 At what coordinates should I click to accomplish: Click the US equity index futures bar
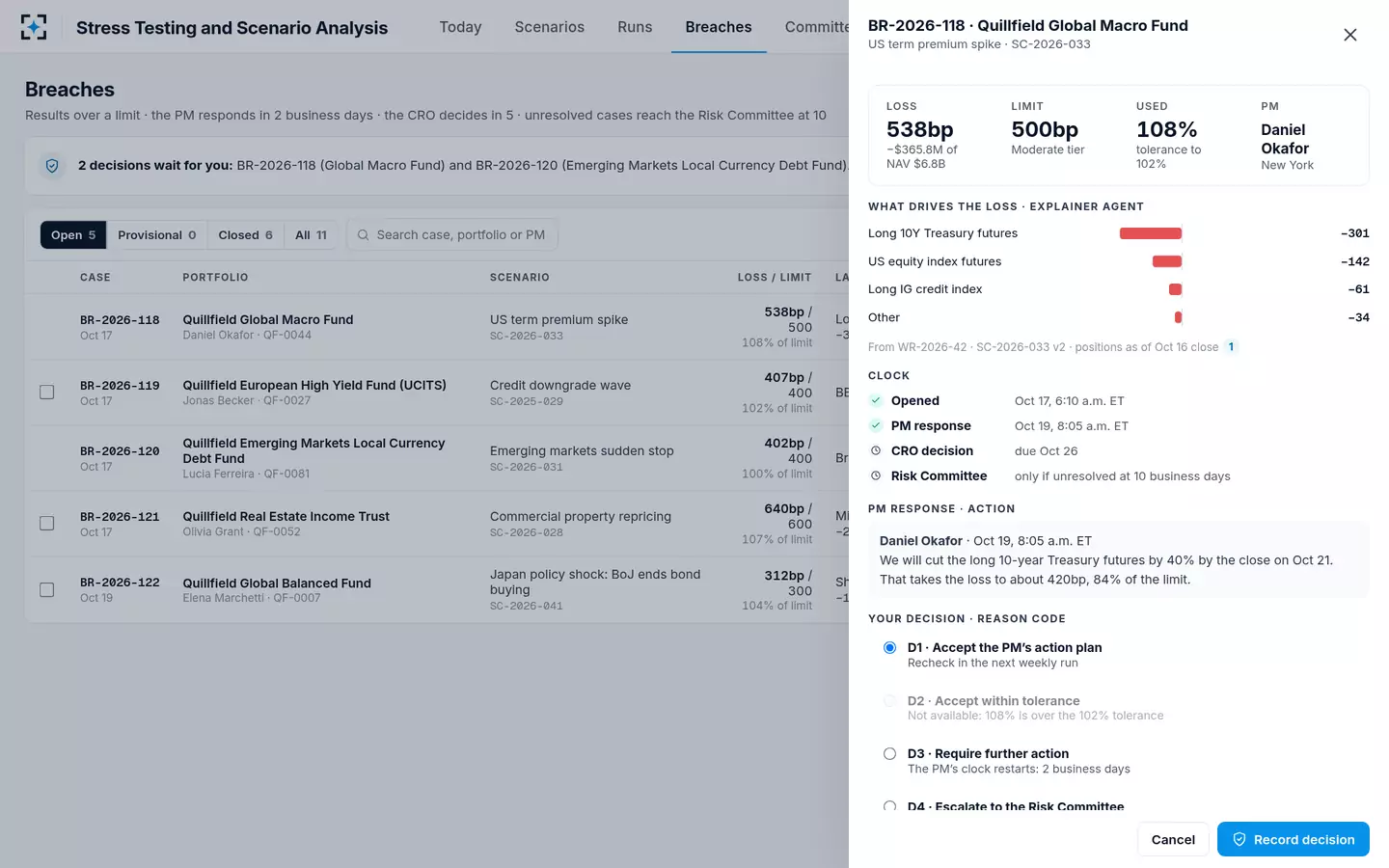(1167, 261)
